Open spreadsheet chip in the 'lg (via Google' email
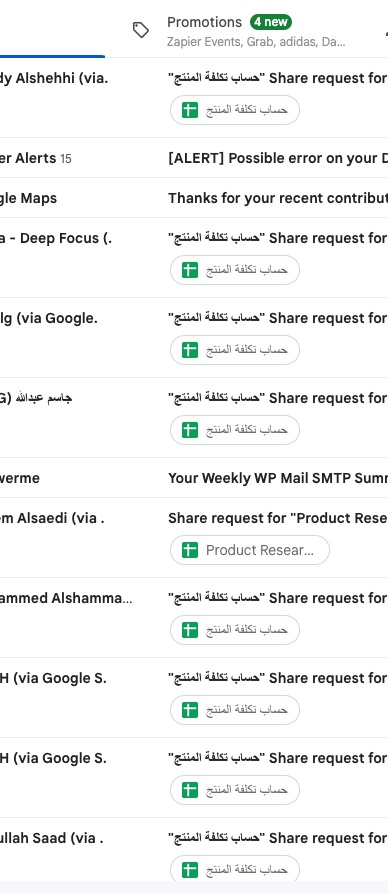 point(235,350)
